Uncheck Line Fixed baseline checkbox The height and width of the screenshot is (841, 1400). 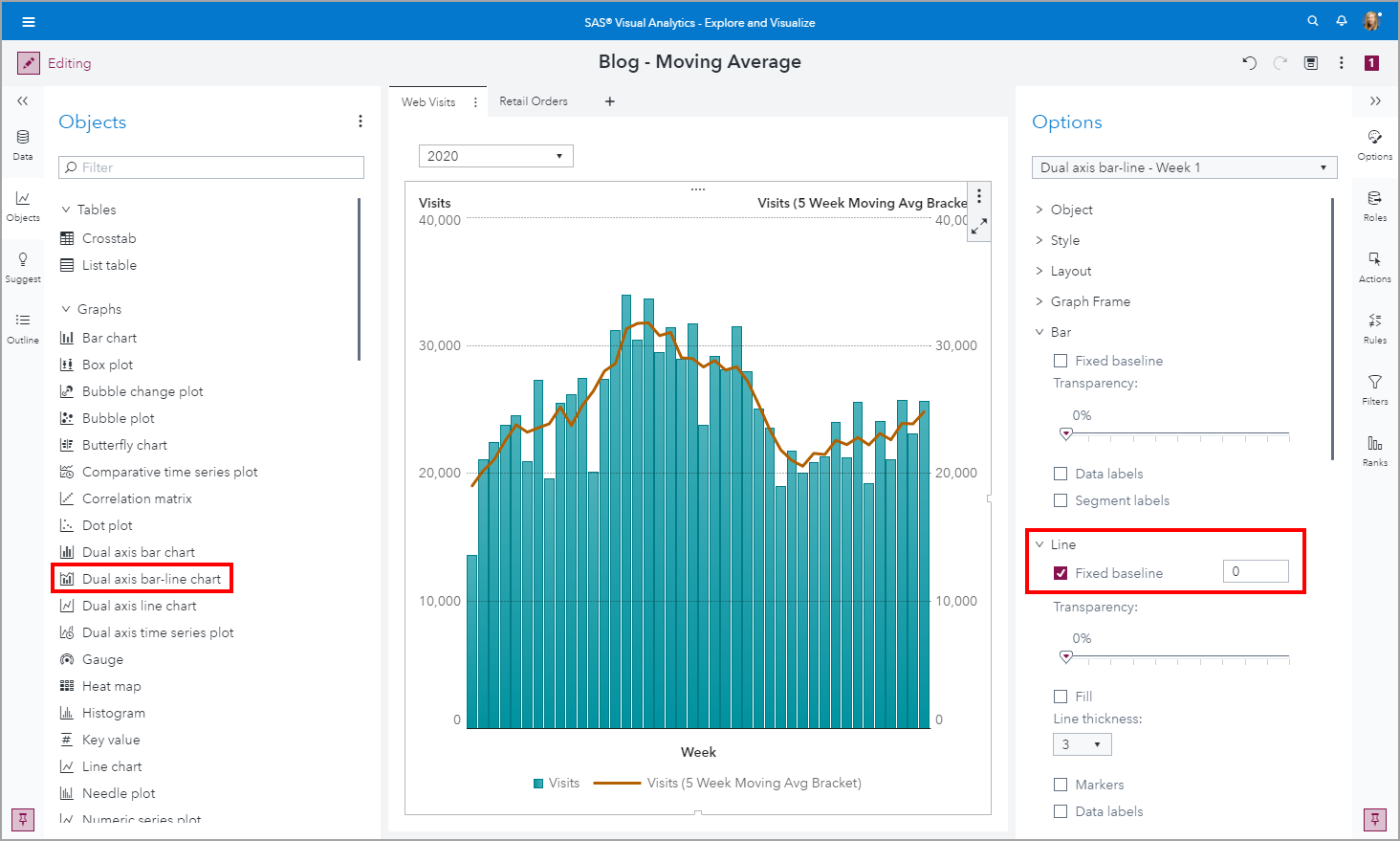[x=1061, y=573]
